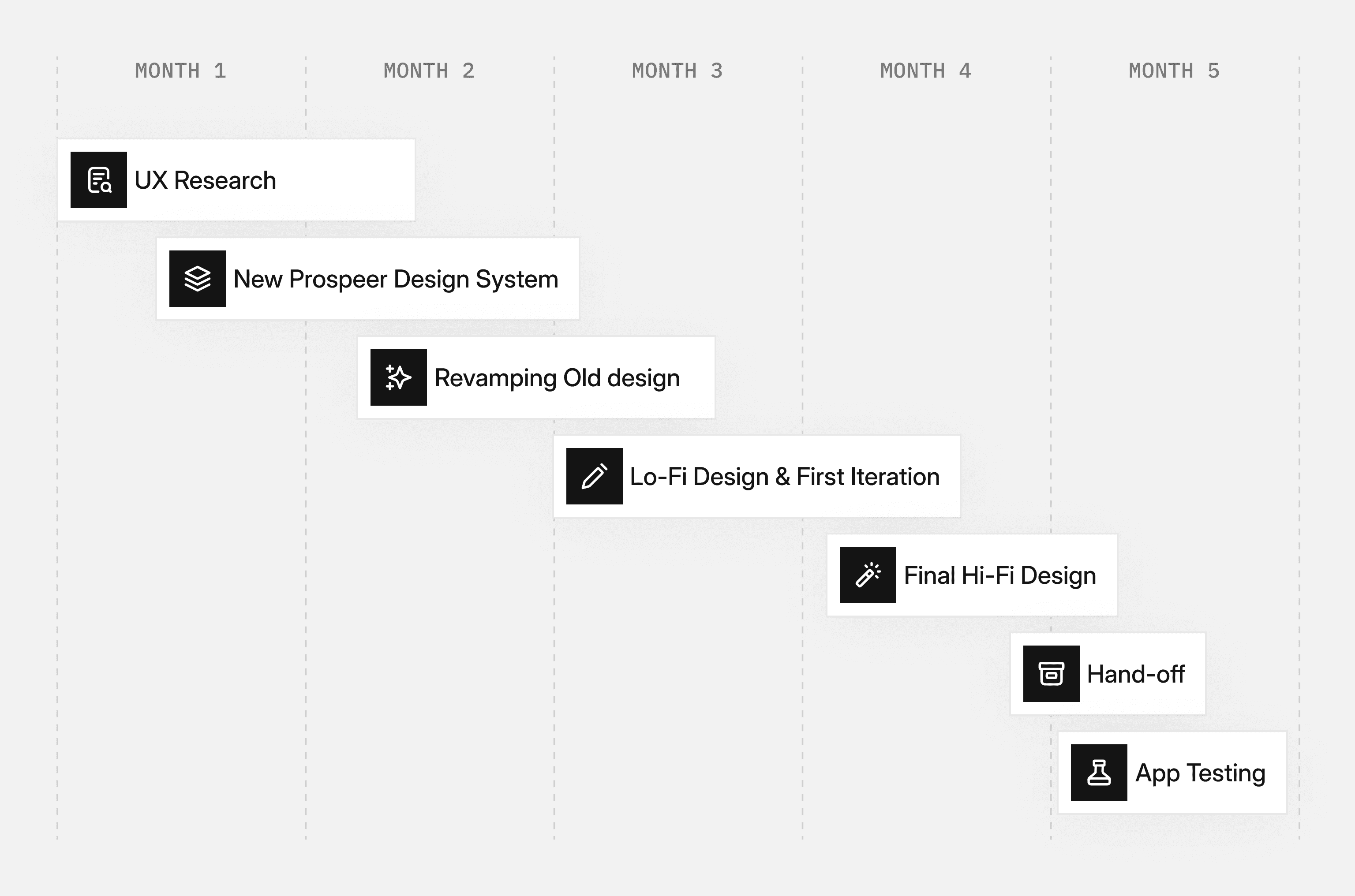Click the MONTH 1 column header
The width and height of the screenshot is (1355, 896).
[180, 71]
